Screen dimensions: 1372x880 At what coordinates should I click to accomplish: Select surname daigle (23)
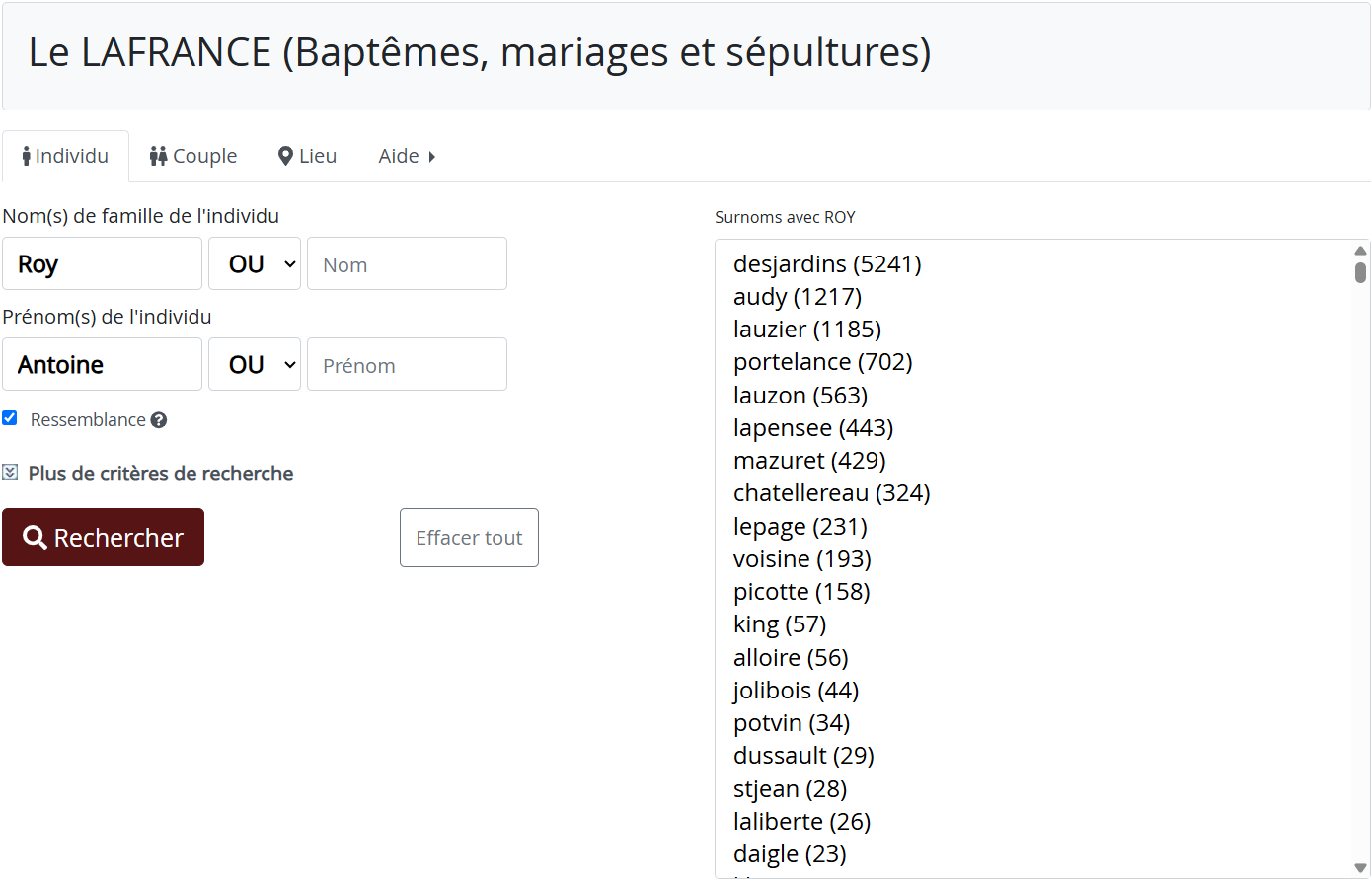click(x=790, y=854)
